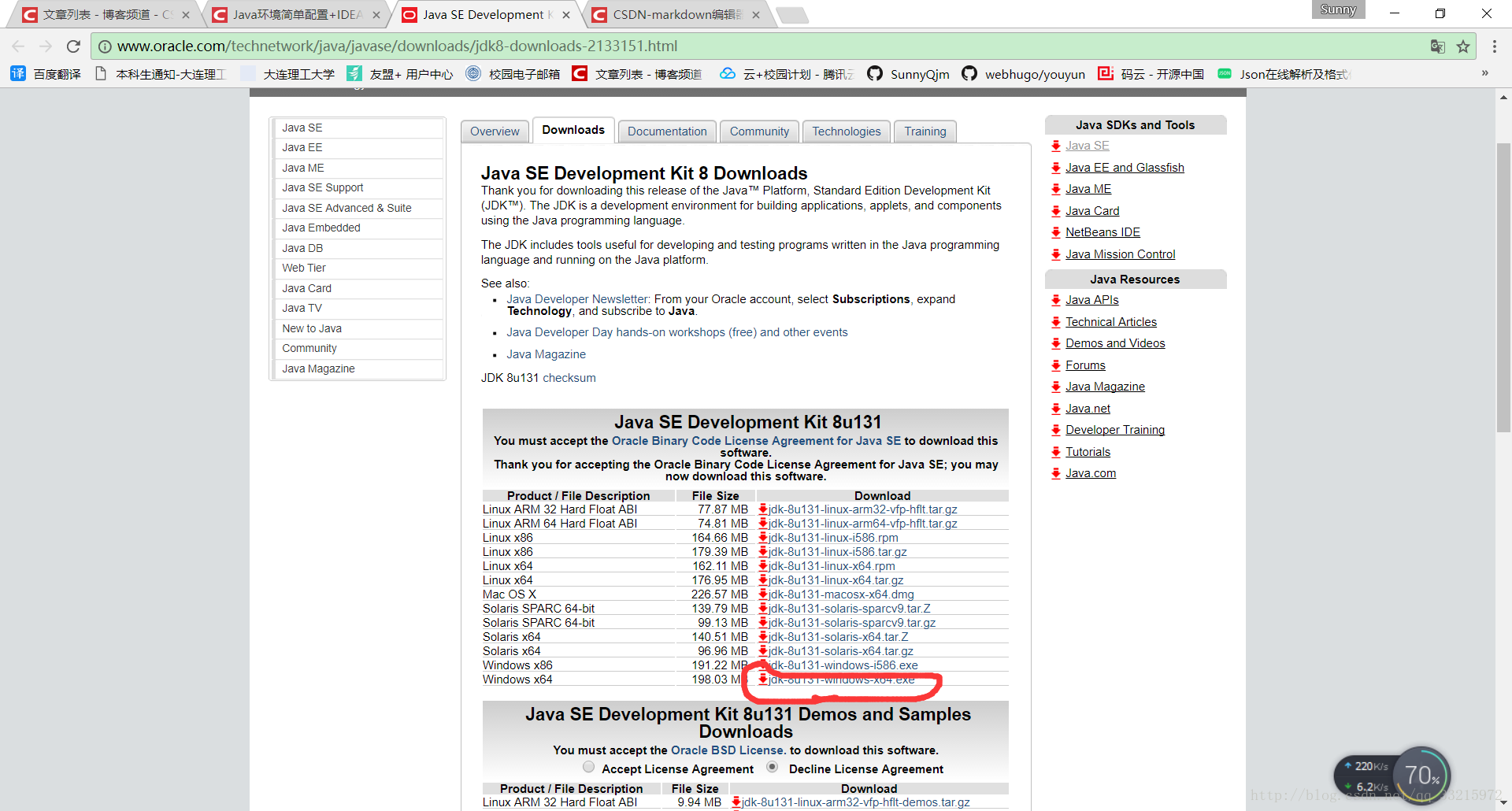
Task: Click the browser back arrow
Action: tap(19, 46)
